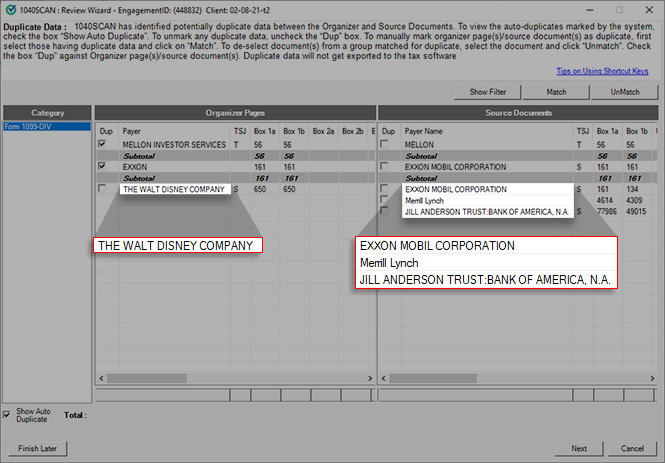Toggle Show Auto Duplicate checkbox
Image resolution: width=665 pixels, height=463 pixels.
pos(7,415)
